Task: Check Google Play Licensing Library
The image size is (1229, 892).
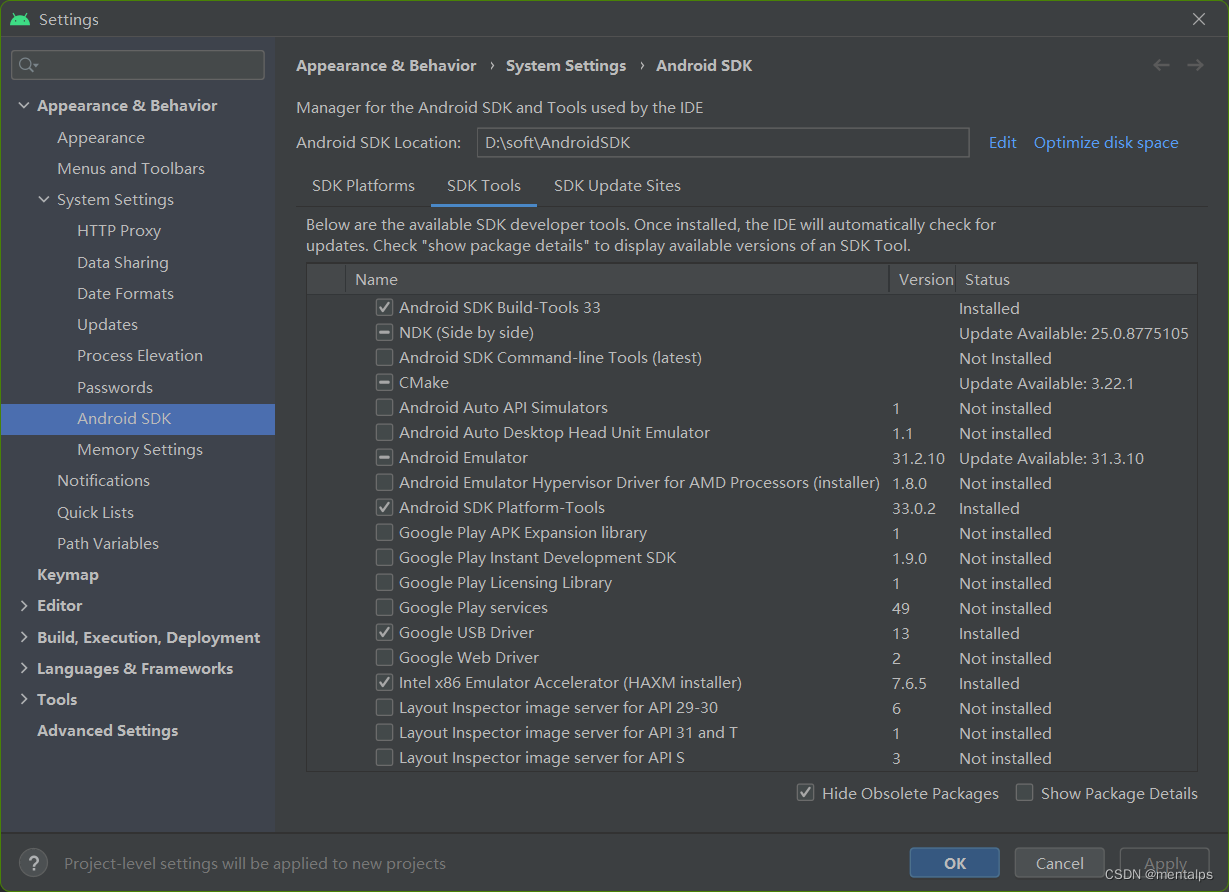Action: (x=384, y=582)
